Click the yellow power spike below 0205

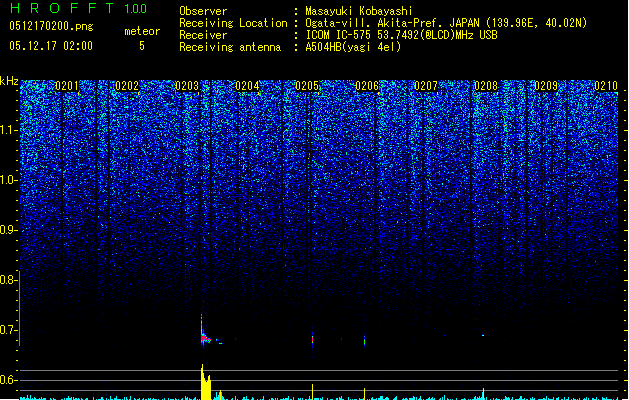pos(312,392)
